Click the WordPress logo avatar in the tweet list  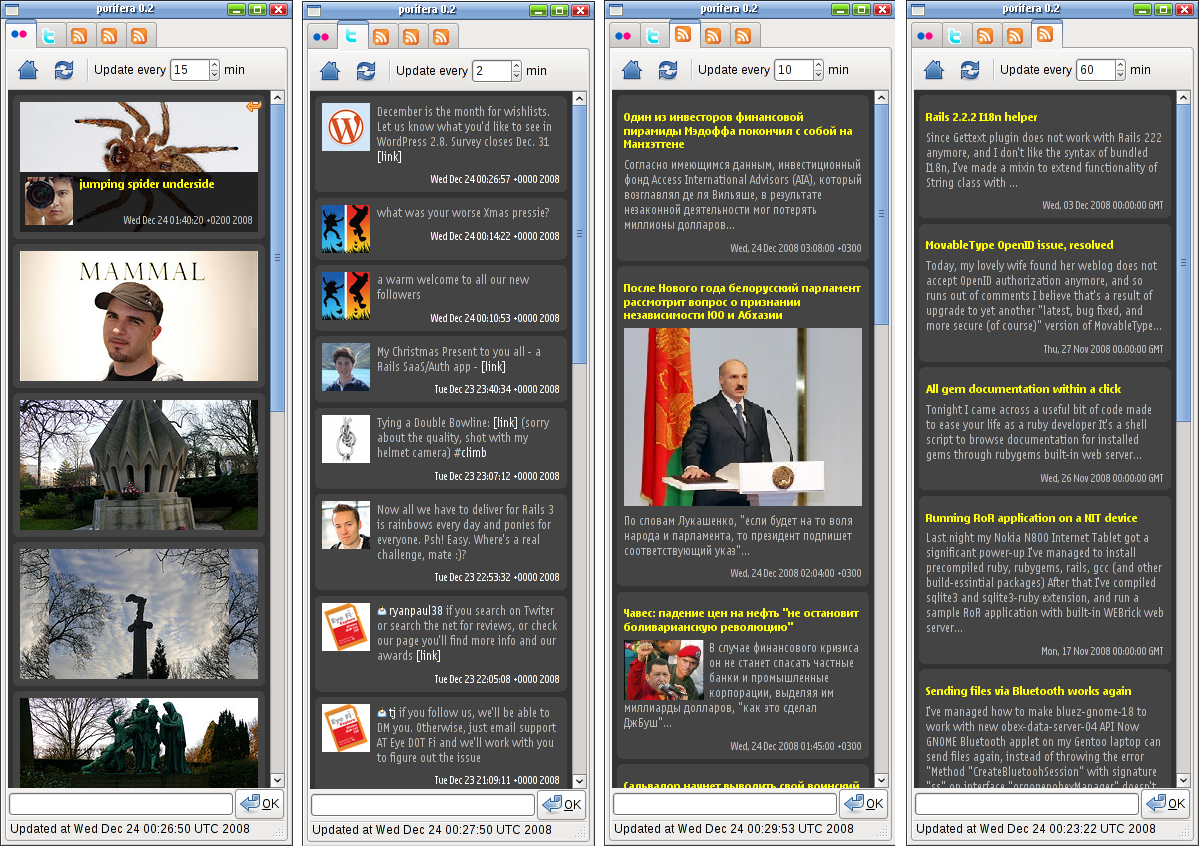point(346,127)
